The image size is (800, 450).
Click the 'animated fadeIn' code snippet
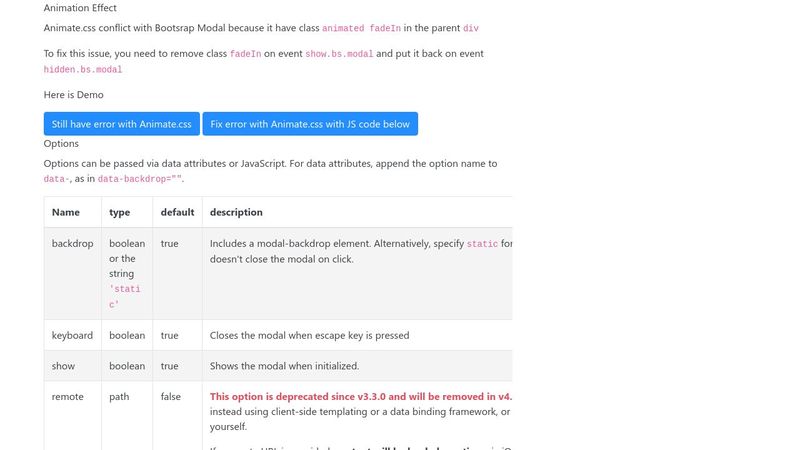[x=361, y=29]
